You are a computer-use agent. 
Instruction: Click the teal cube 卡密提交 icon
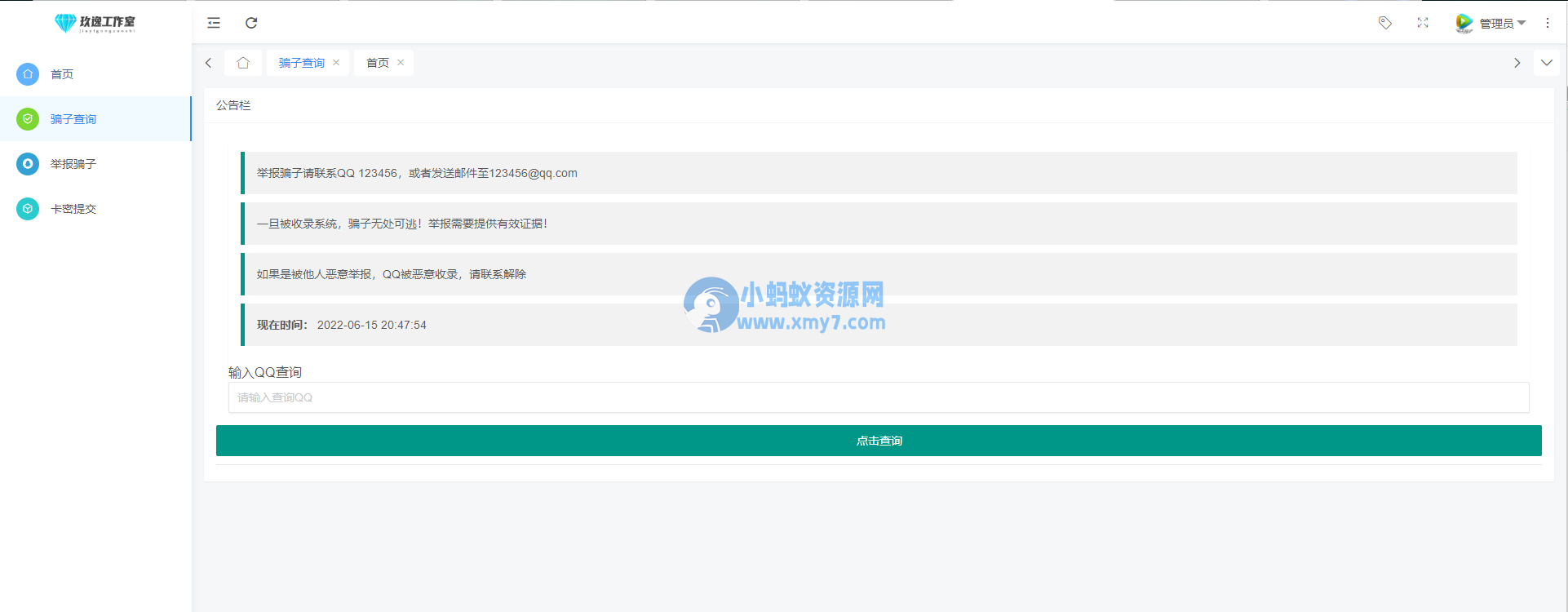[28, 209]
